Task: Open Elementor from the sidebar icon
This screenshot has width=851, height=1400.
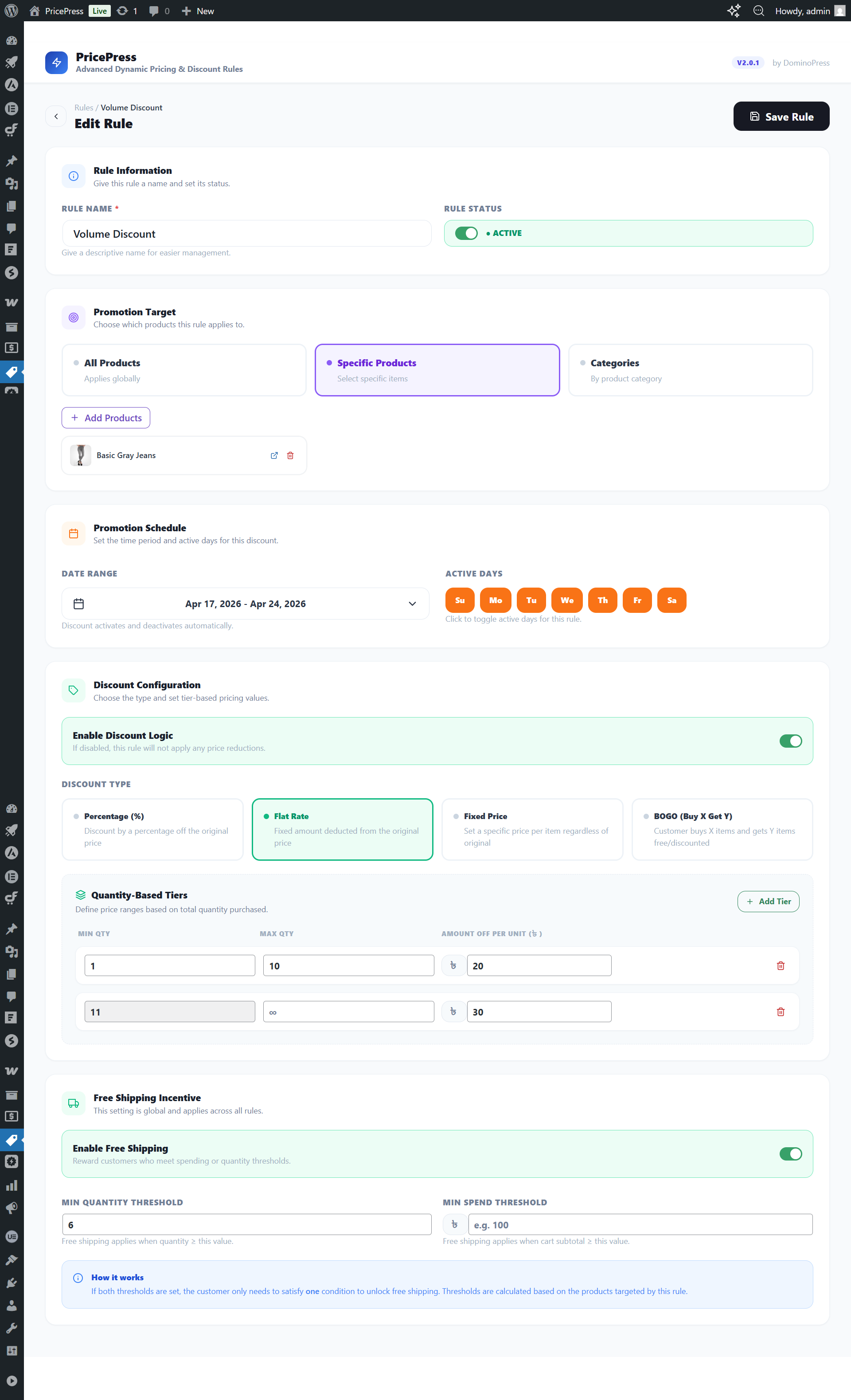Action: 12,109
